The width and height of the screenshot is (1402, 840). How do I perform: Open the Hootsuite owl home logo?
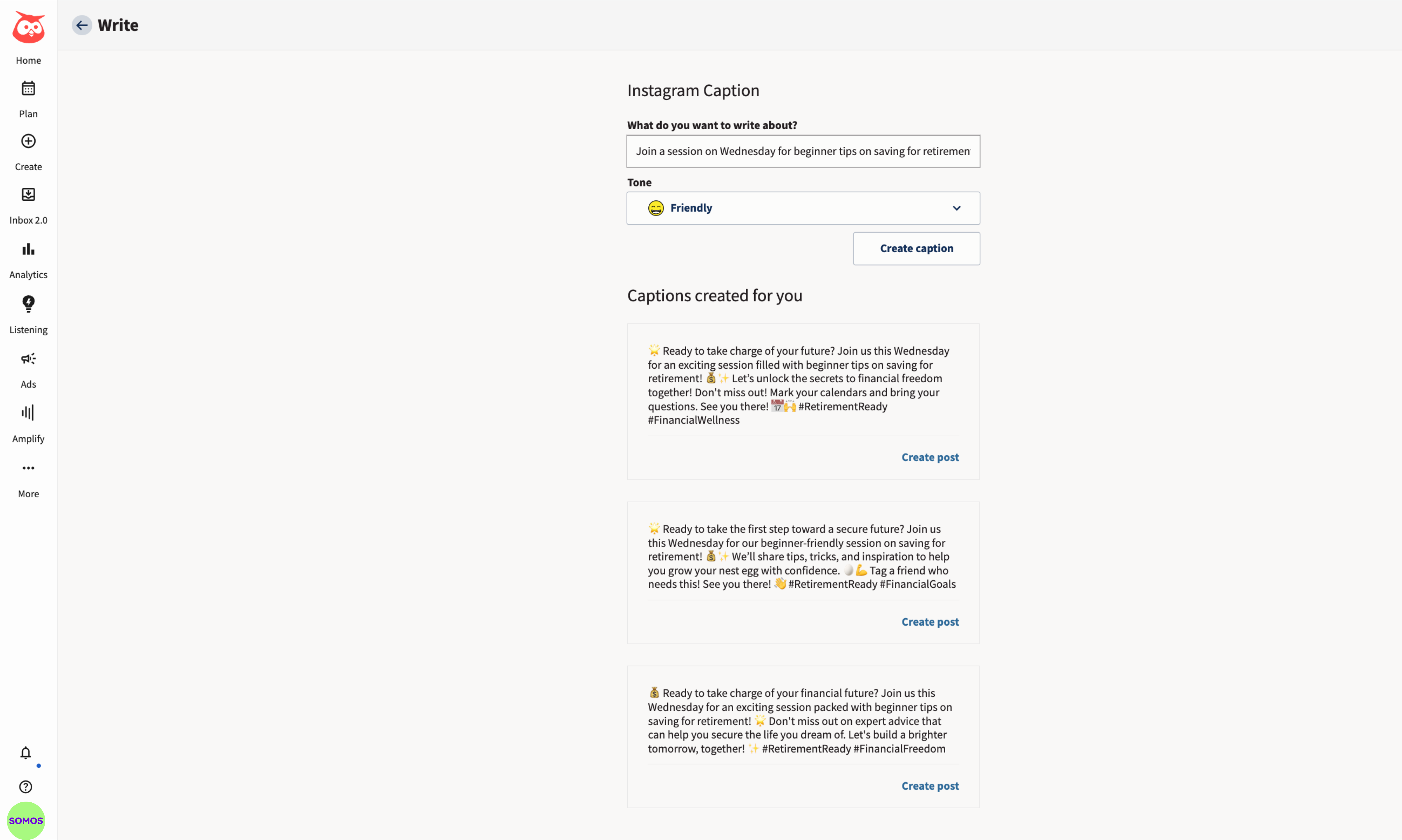point(28,25)
